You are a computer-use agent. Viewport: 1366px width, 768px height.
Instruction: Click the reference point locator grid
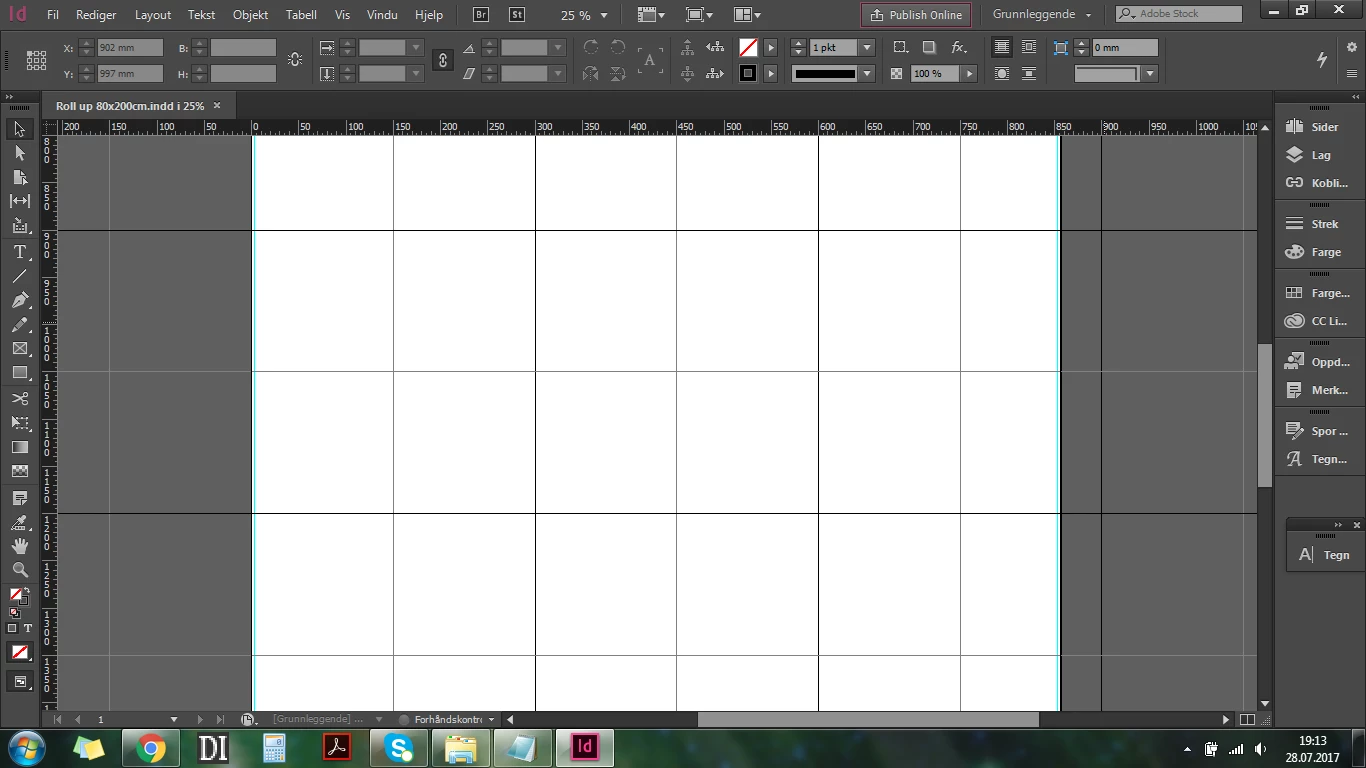tap(37, 61)
